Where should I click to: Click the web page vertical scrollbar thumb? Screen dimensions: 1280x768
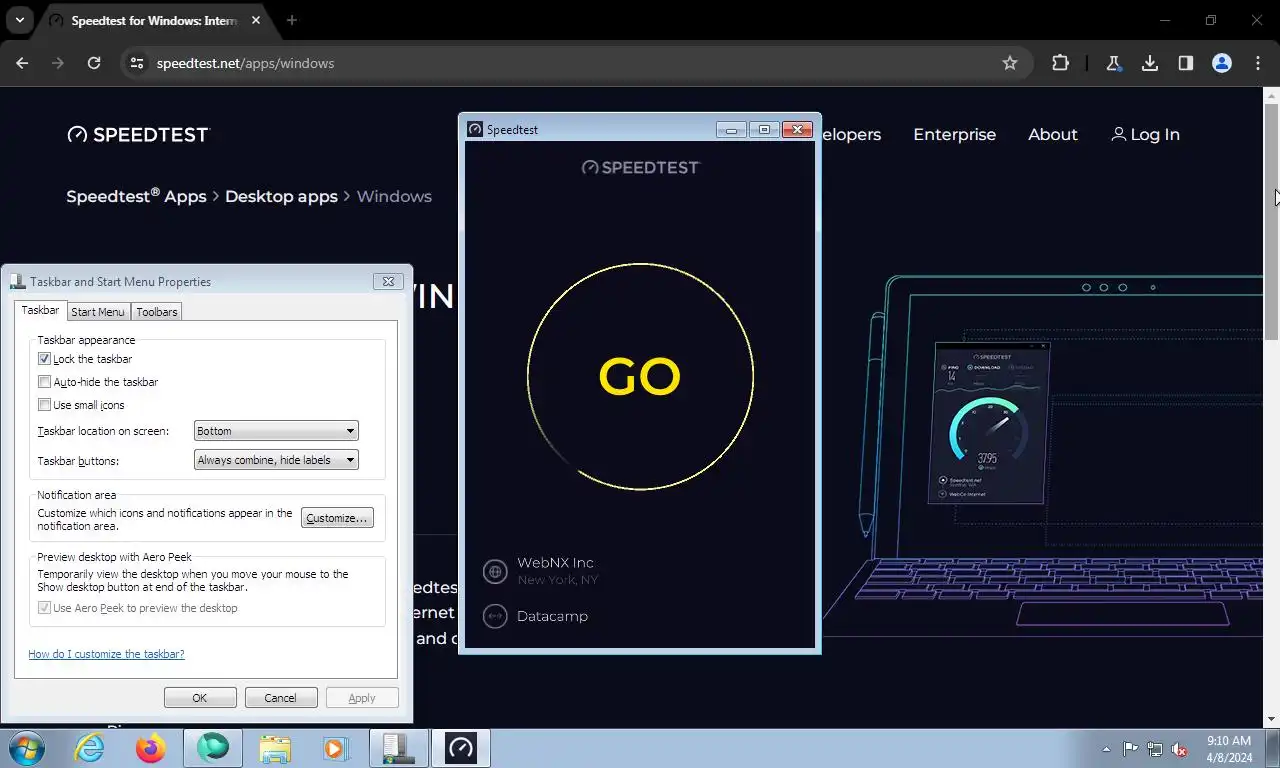click(1272, 222)
